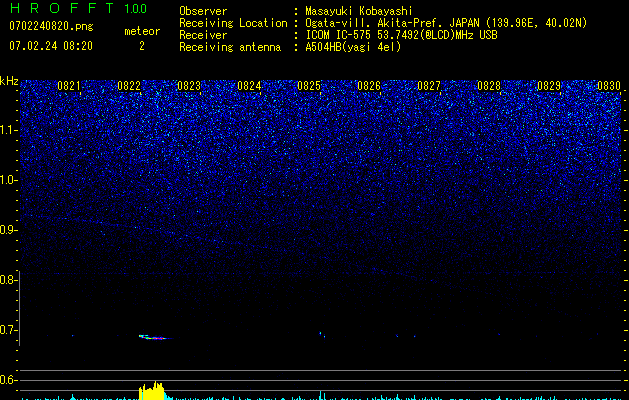Viewport: 629px width, 400px height.
Task: Click the 'Observer' field label
Action: [x=203, y=11]
